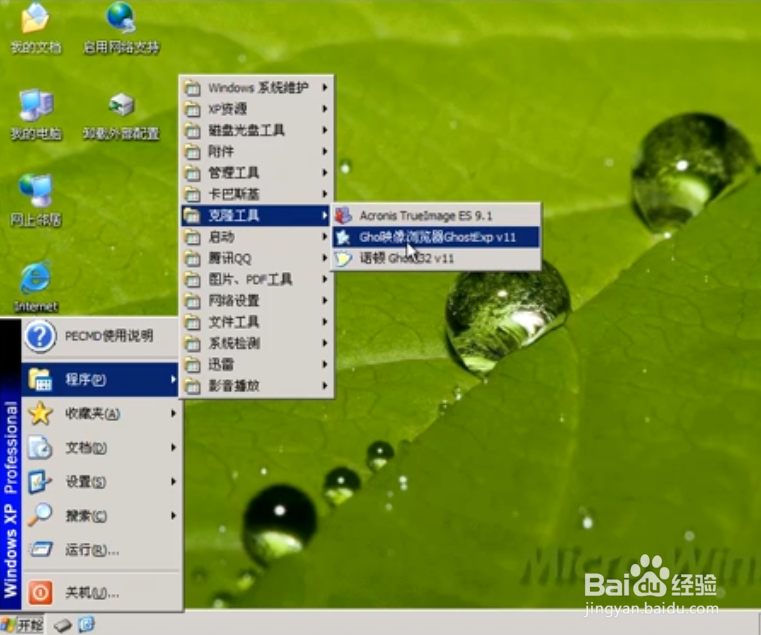
Task: Expand the 文档 submenu arrow
Action: click(173, 448)
